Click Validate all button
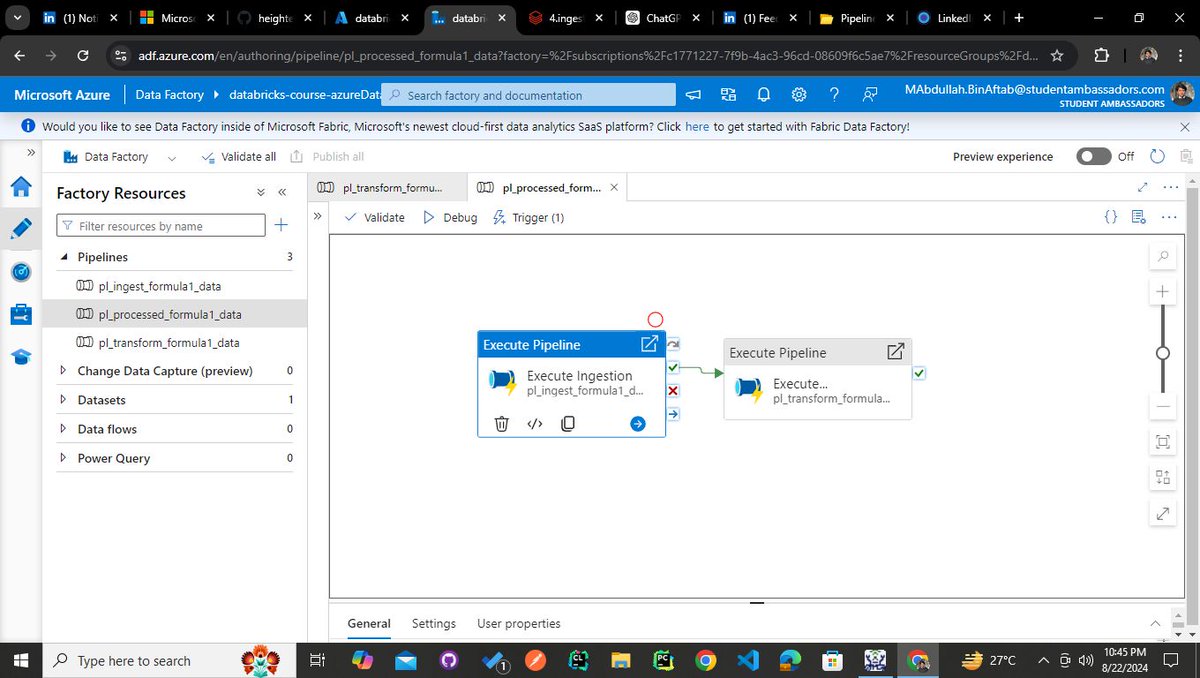The image size is (1200, 678). pos(239,157)
